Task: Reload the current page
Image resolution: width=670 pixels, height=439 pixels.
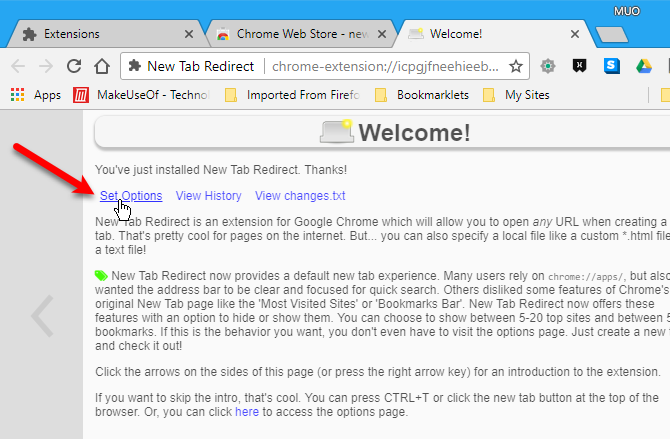Action: point(73,67)
